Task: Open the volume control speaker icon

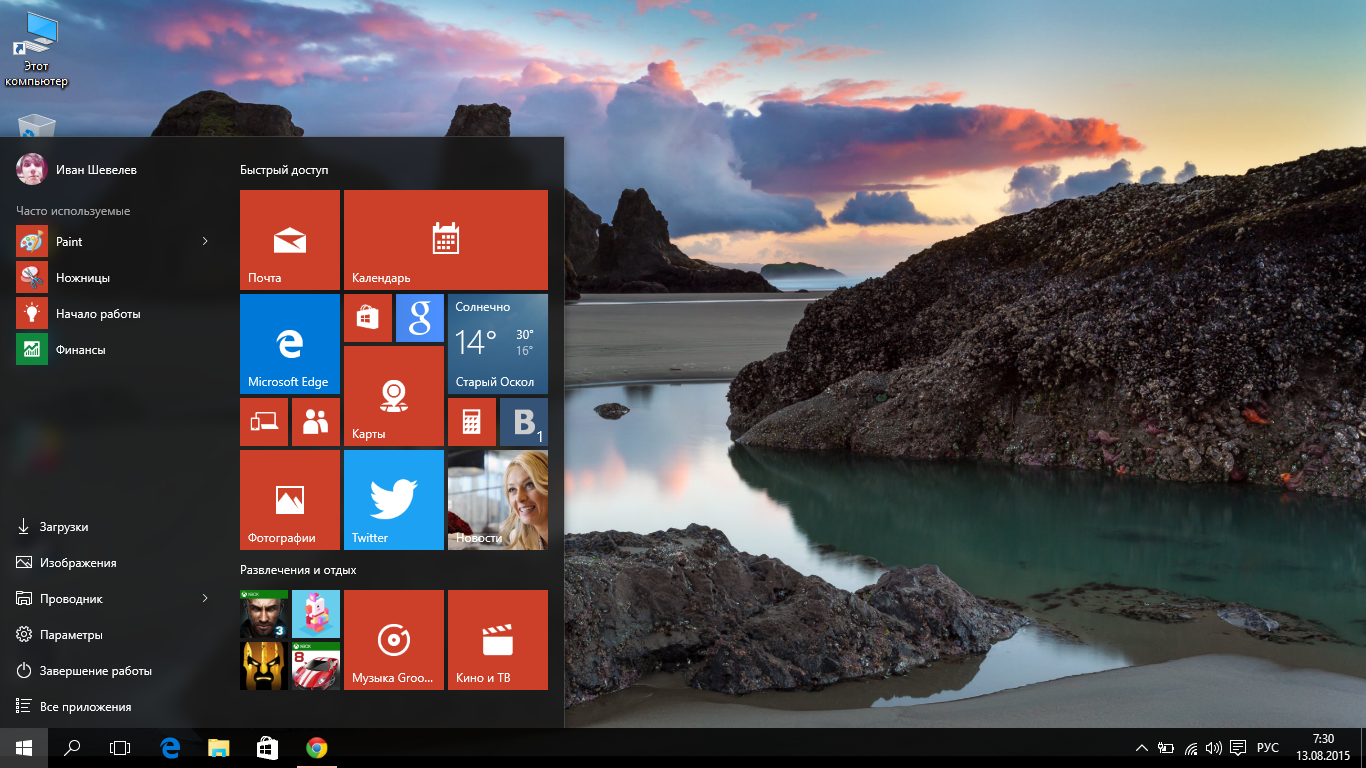Action: (1214, 748)
